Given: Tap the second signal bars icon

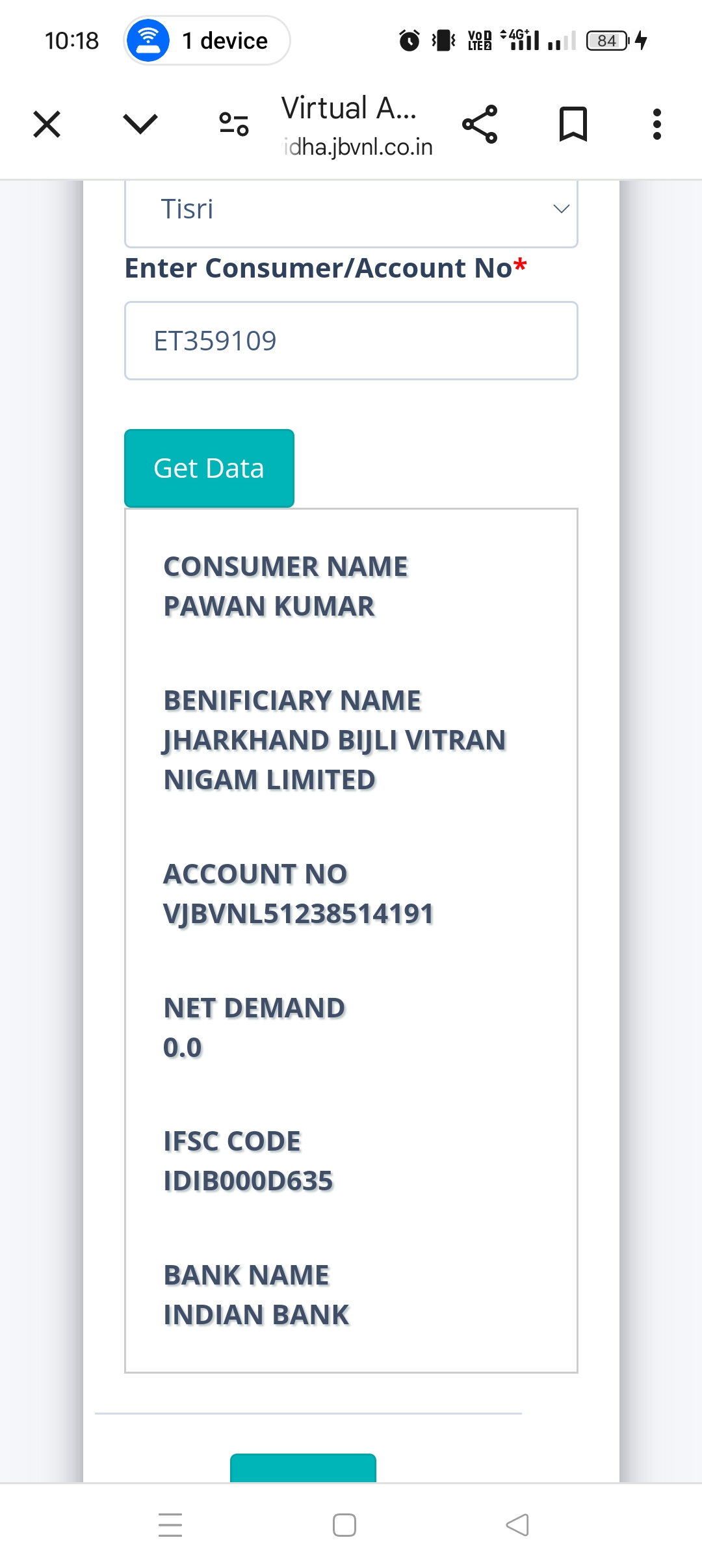Looking at the screenshot, I should (562, 42).
